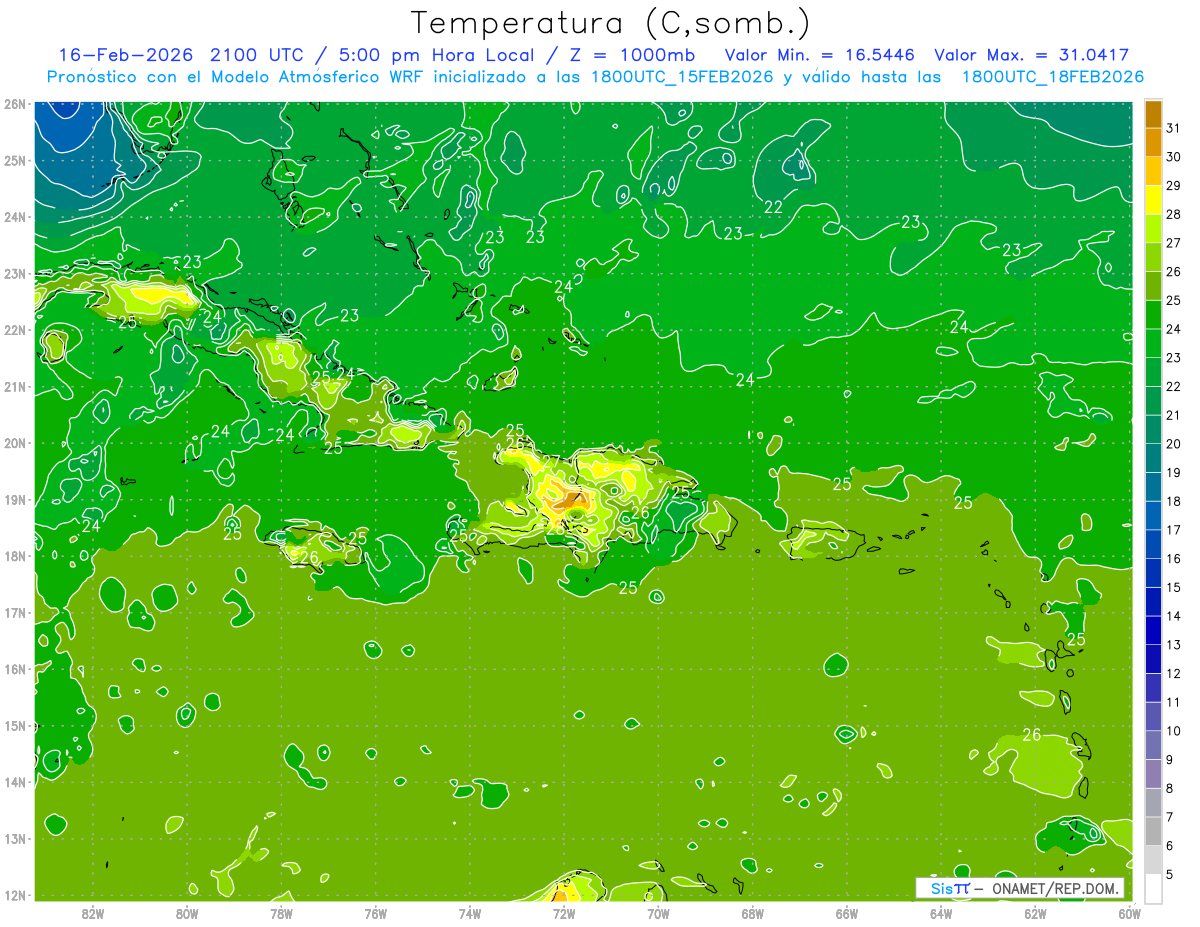Screen dimensions: 1200x927
Task: Click the 12N latitude label
Action: coord(14,895)
